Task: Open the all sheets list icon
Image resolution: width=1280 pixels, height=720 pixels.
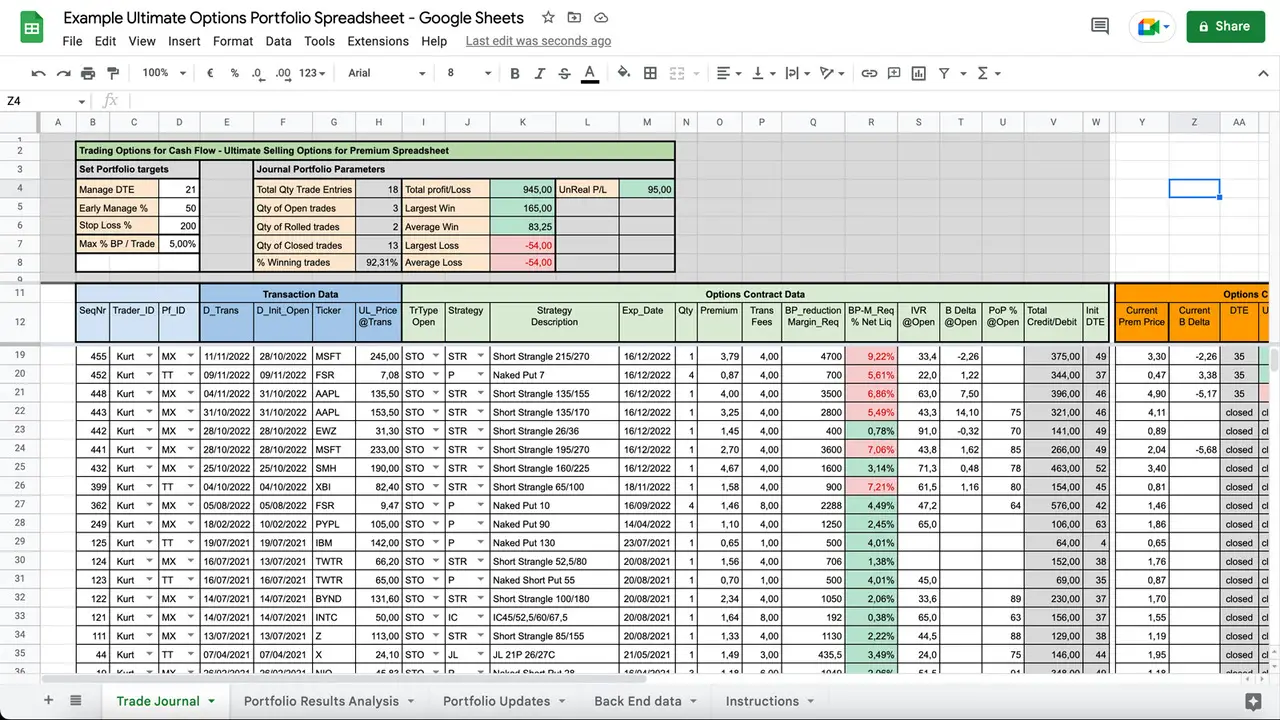Action: pos(76,701)
